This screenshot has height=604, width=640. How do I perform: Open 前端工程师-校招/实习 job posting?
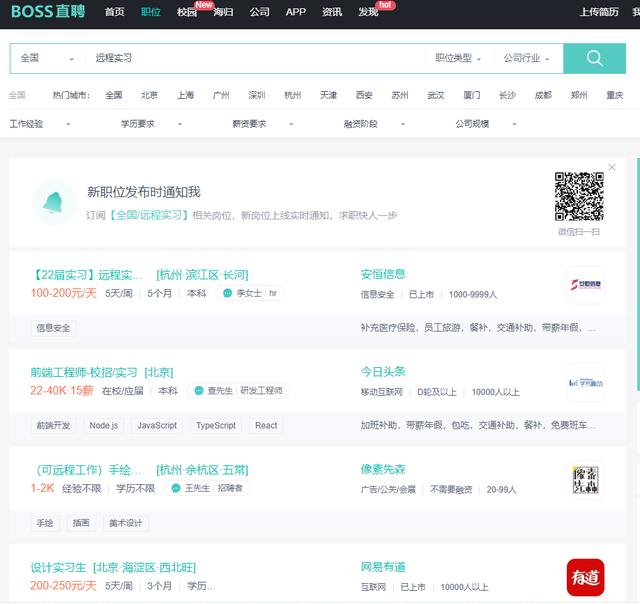pyautogui.click(x=84, y=373)
